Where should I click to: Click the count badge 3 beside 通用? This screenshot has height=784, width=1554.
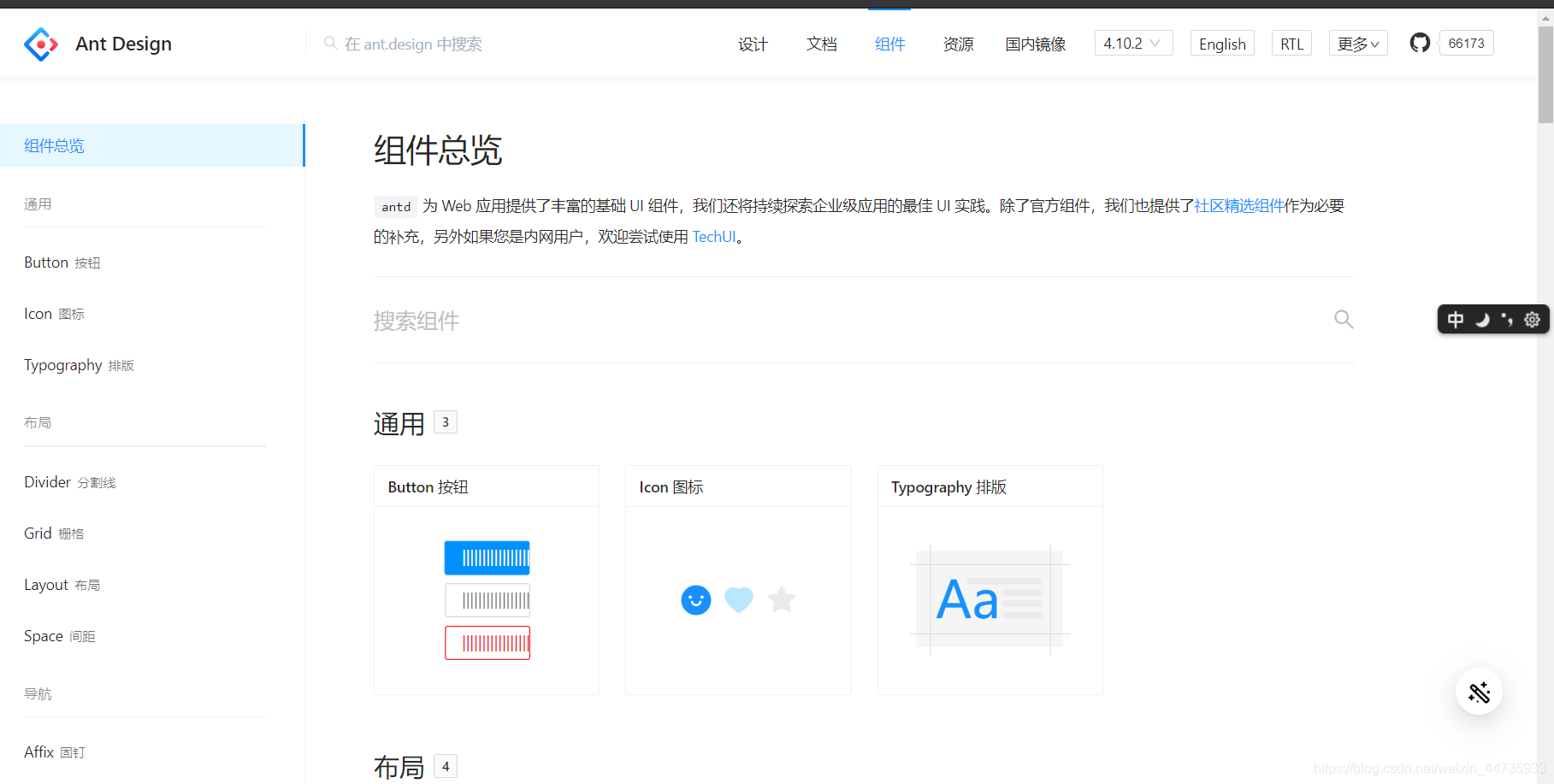pos(446,422)
